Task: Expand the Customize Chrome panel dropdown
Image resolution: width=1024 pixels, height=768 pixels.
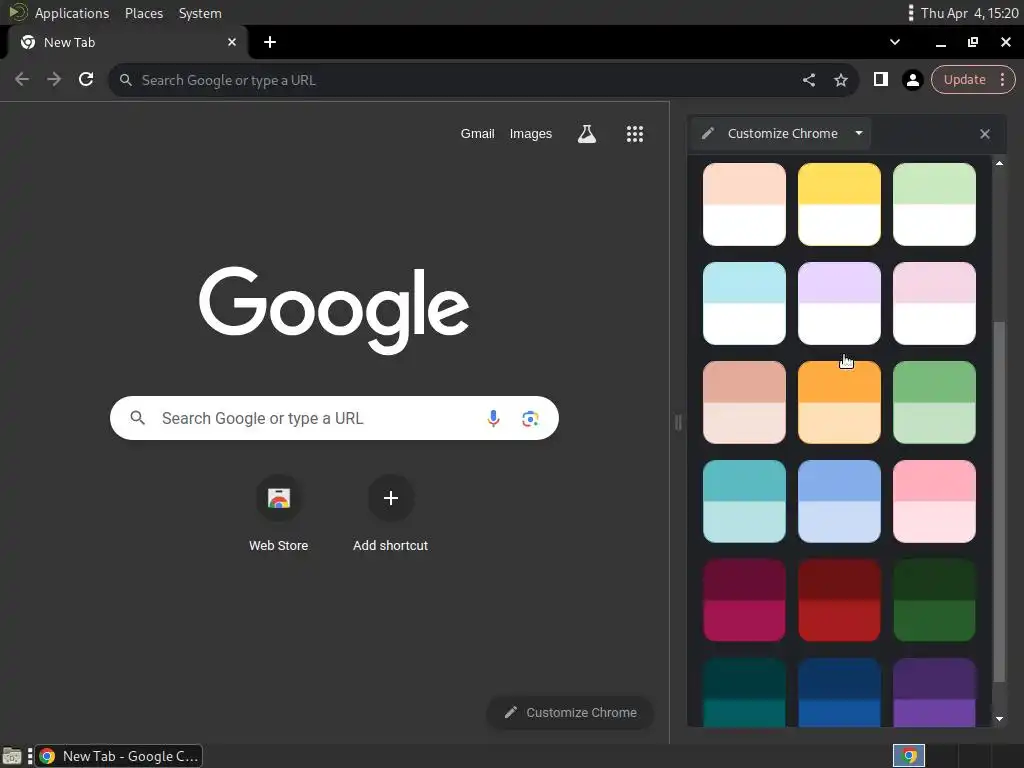Action: (859, 133)
